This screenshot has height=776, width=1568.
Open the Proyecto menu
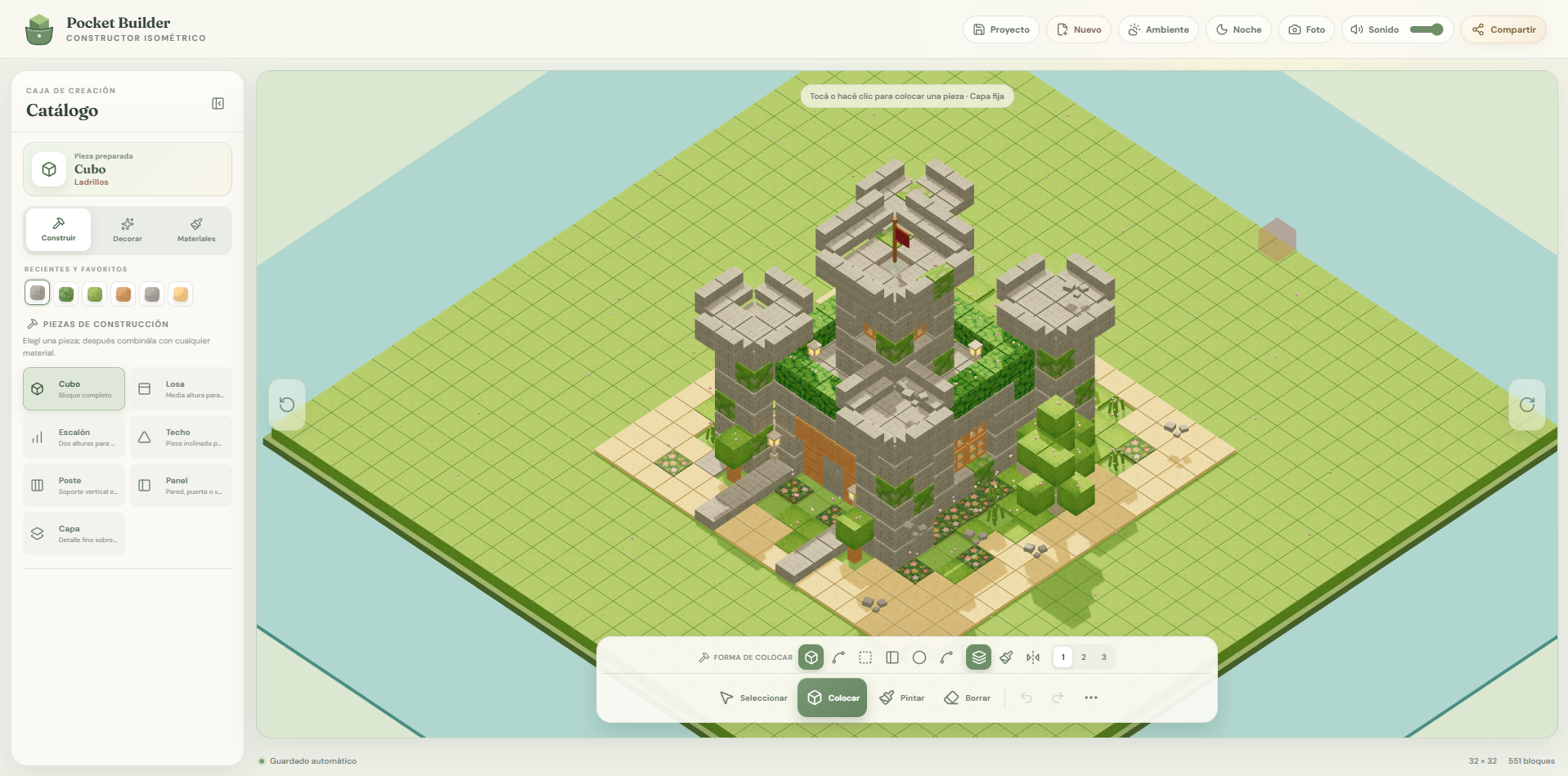1001,29
